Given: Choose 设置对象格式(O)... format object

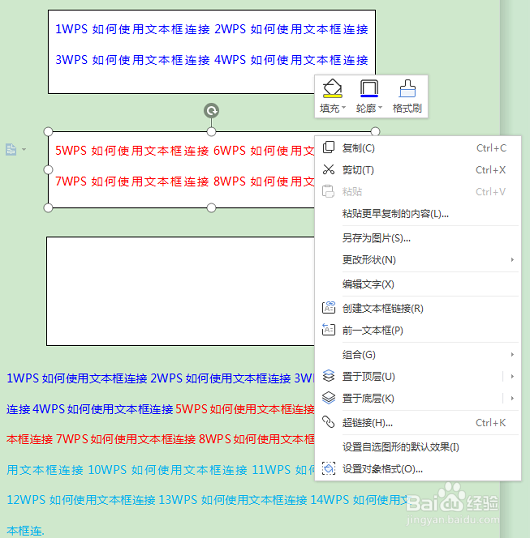Looking at the screenshot, I should point(417,469).
